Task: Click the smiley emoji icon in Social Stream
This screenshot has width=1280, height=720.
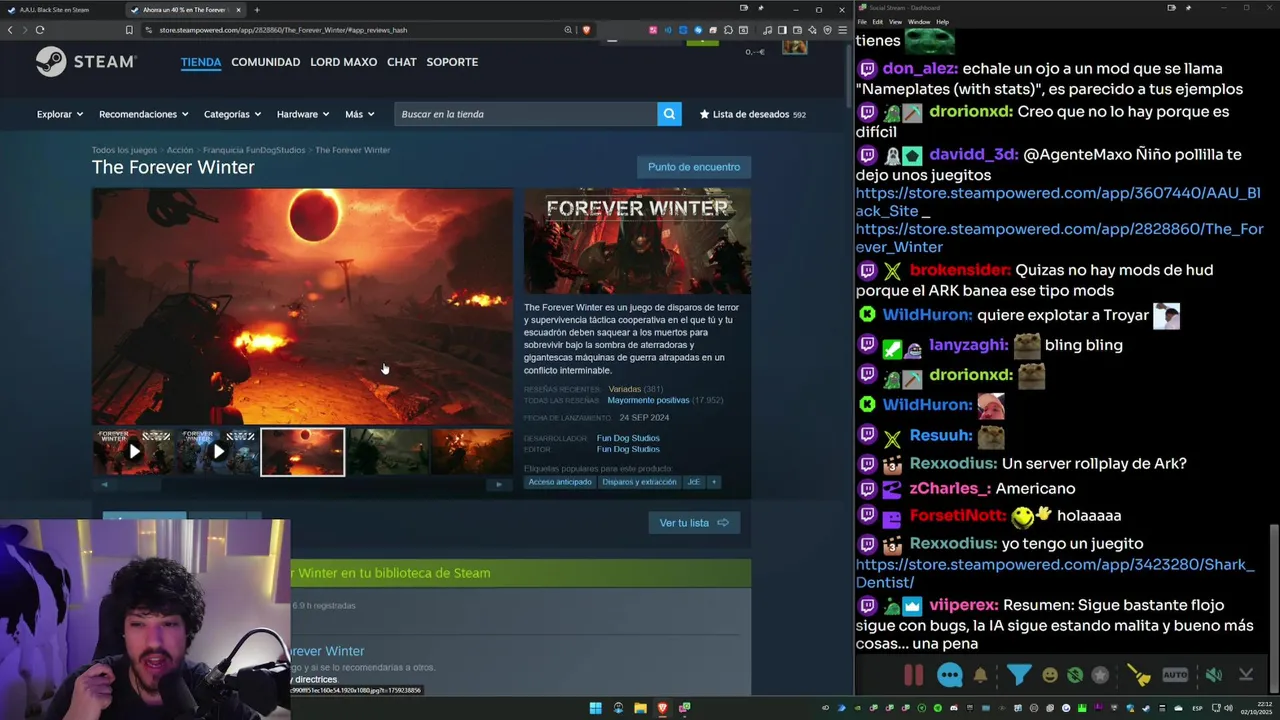Action: click(x=1050, y=675)
